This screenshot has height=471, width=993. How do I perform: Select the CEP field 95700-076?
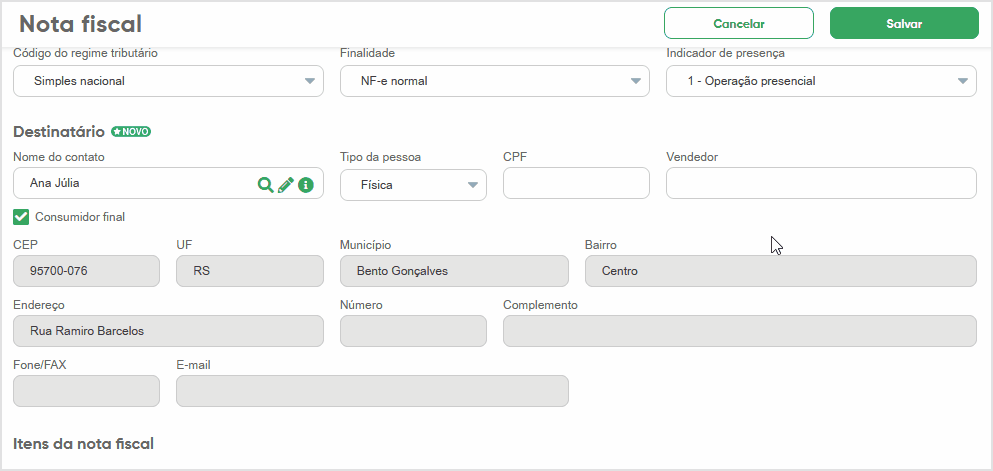[86, 271]
